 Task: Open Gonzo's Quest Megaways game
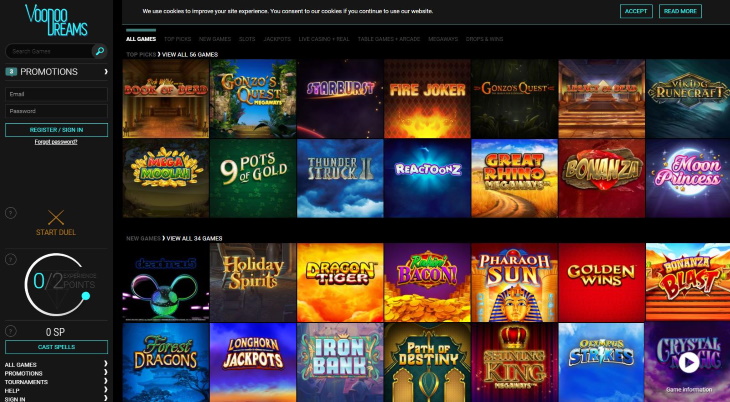[253, 99]
